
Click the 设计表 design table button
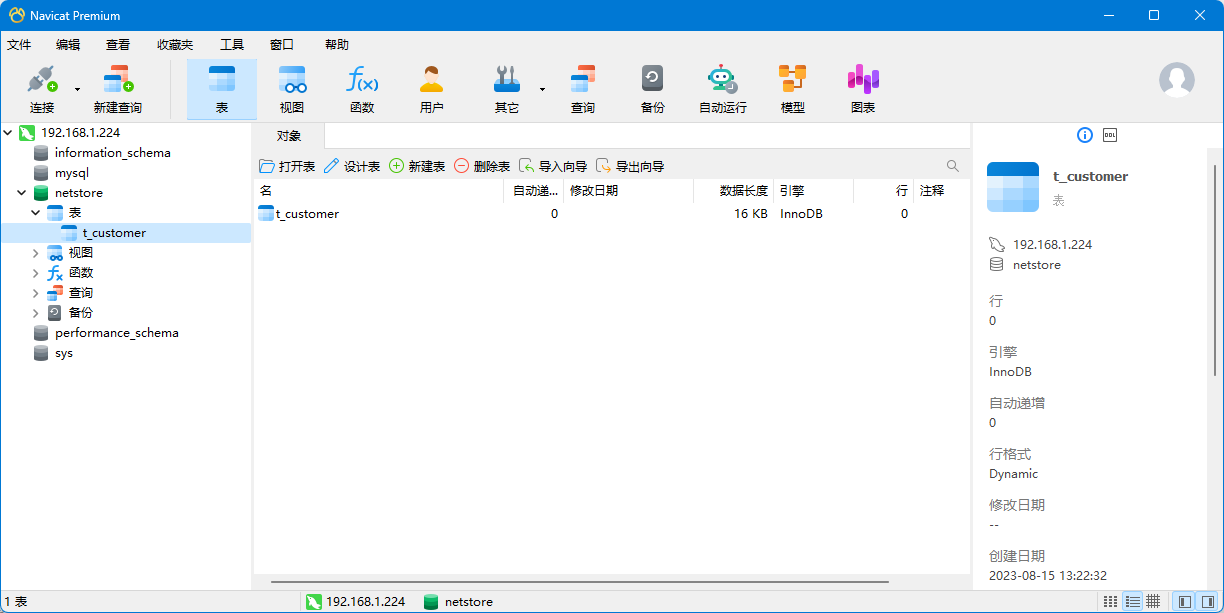pyautogui.click(x=351, y=166)
